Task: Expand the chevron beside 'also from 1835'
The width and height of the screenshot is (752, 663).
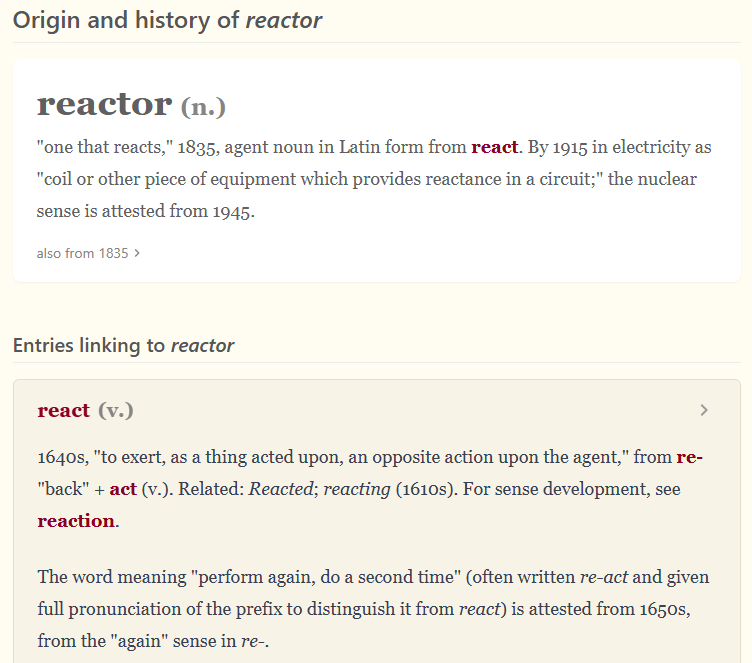Action: pos(137,253)
